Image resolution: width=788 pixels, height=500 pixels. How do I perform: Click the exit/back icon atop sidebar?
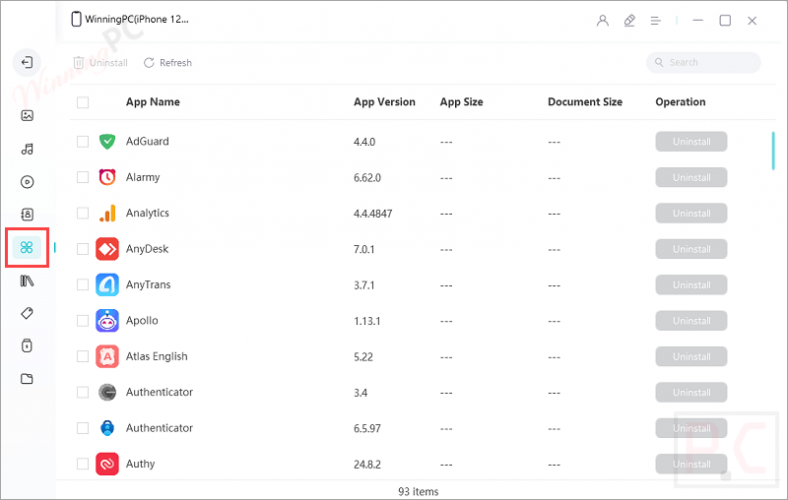(x=27, y=62)
